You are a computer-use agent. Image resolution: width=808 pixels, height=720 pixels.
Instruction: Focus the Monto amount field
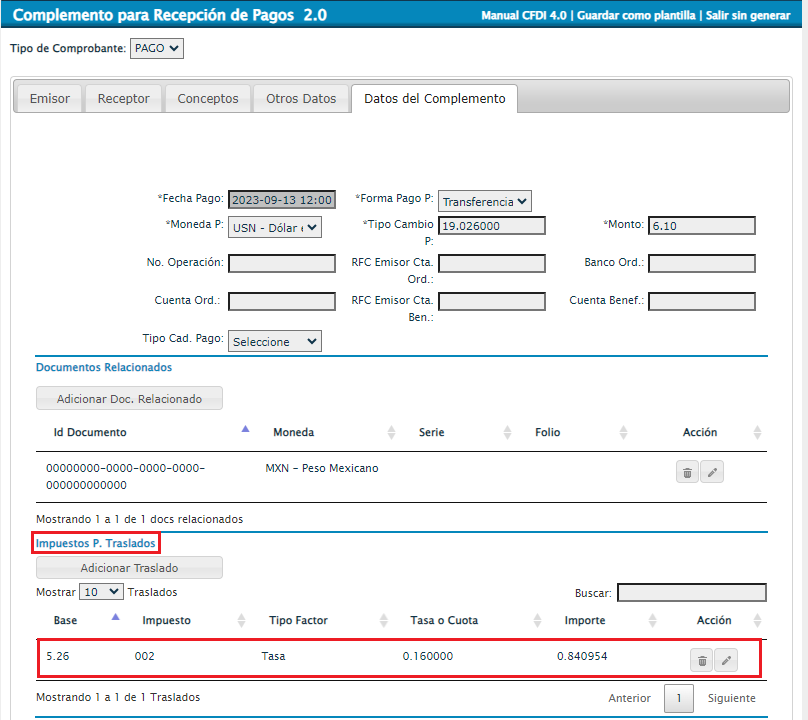coord(701,226)
